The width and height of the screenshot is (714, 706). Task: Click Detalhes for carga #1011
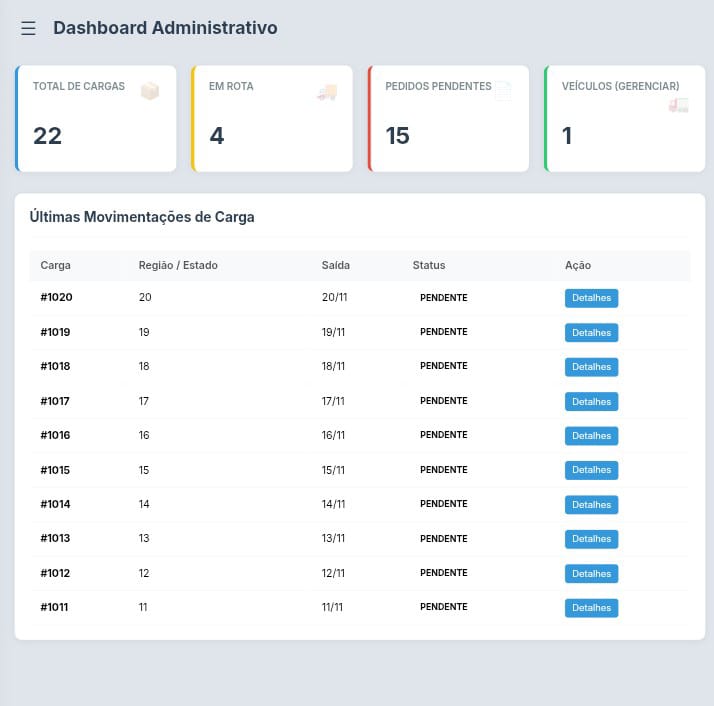pyautogui.click(x=591, y=608)
